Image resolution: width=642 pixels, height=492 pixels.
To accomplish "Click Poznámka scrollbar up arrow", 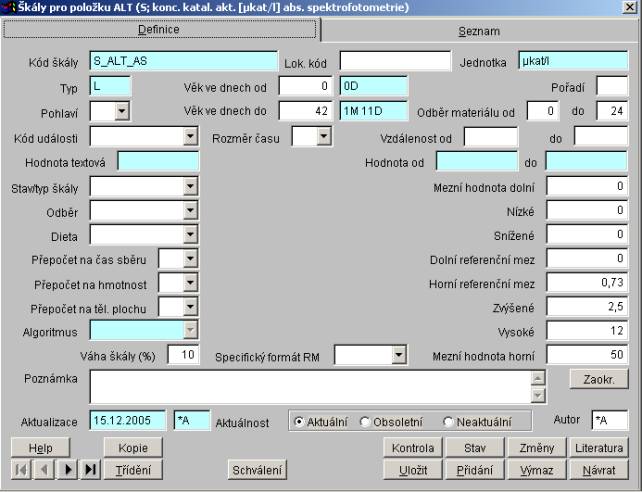I will tap(539, 378).
